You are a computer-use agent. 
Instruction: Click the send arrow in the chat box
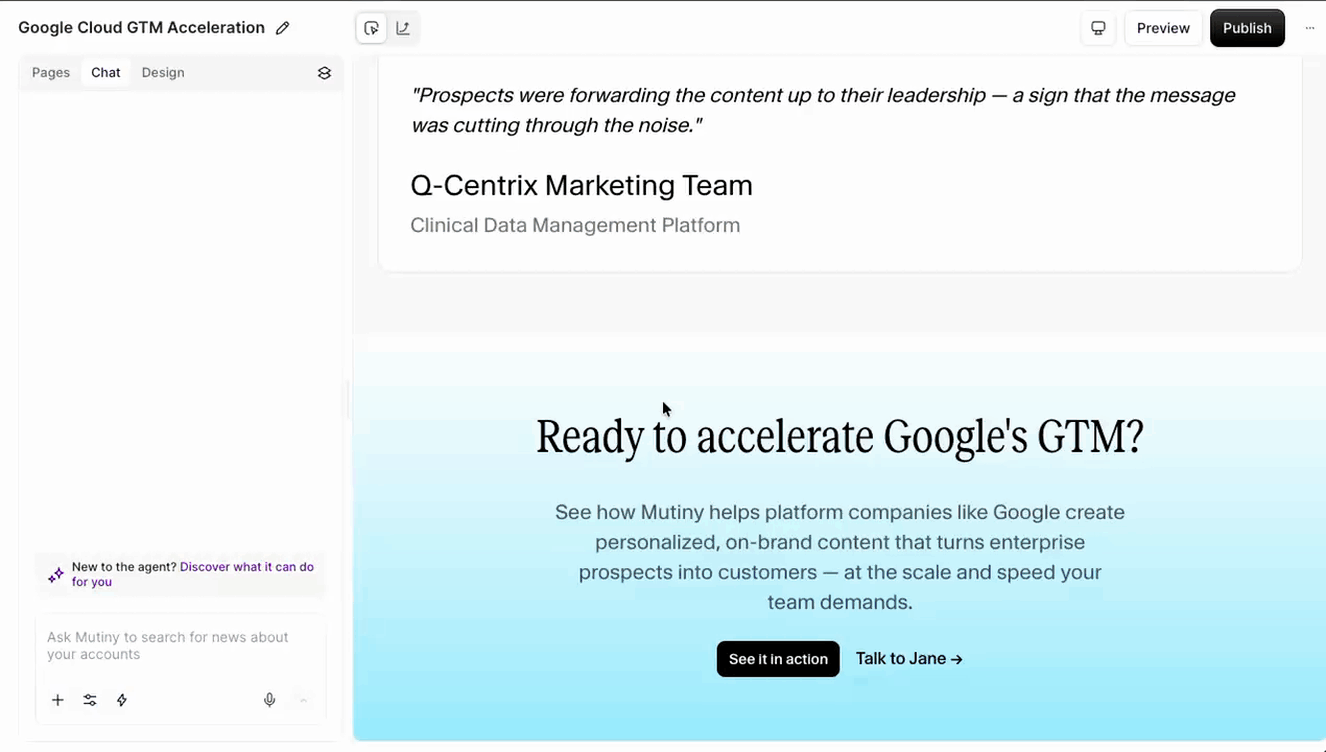(x=303, y=700)
